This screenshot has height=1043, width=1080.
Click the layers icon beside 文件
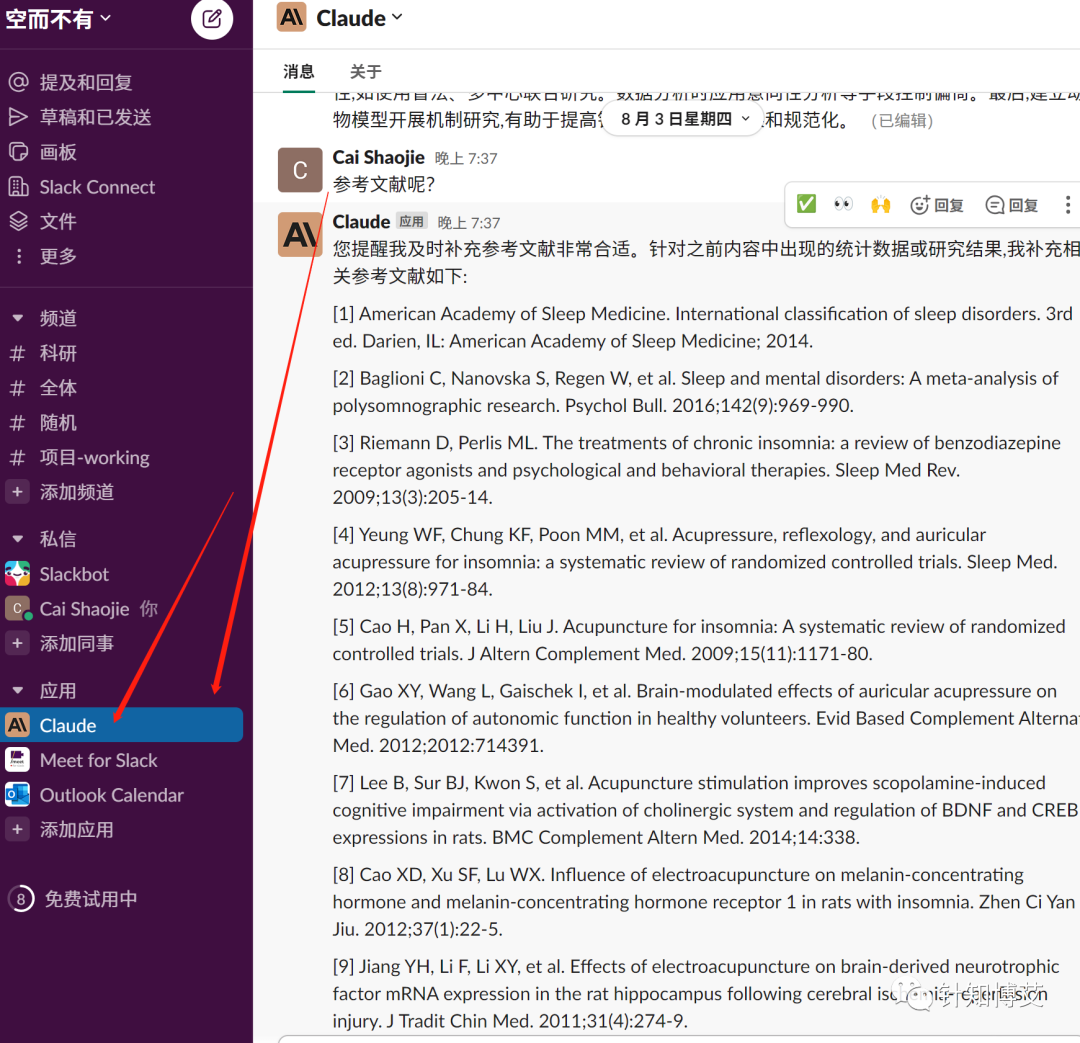pyautogui.click(x=19, y=221)
